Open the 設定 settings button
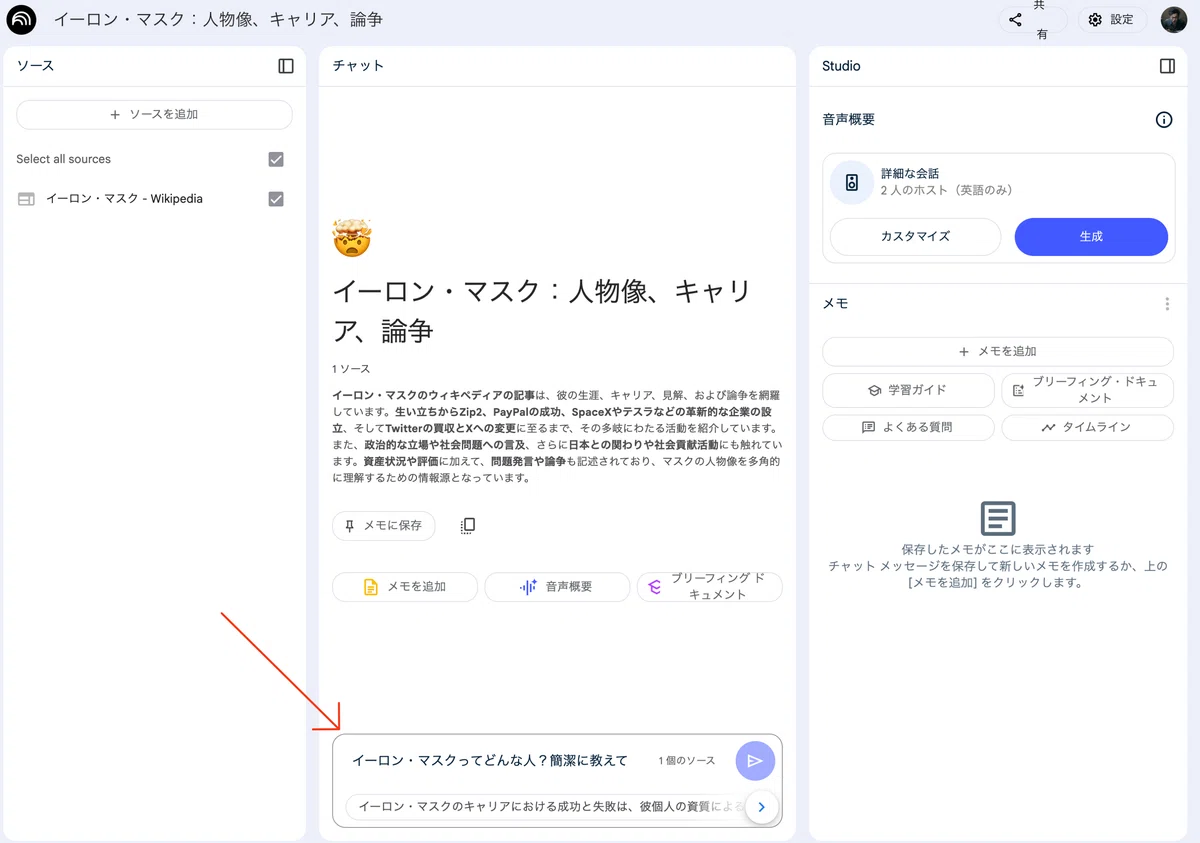The height and width of the screenshot is (843, 1200). pyautogui.click(x=1112, y=20)
